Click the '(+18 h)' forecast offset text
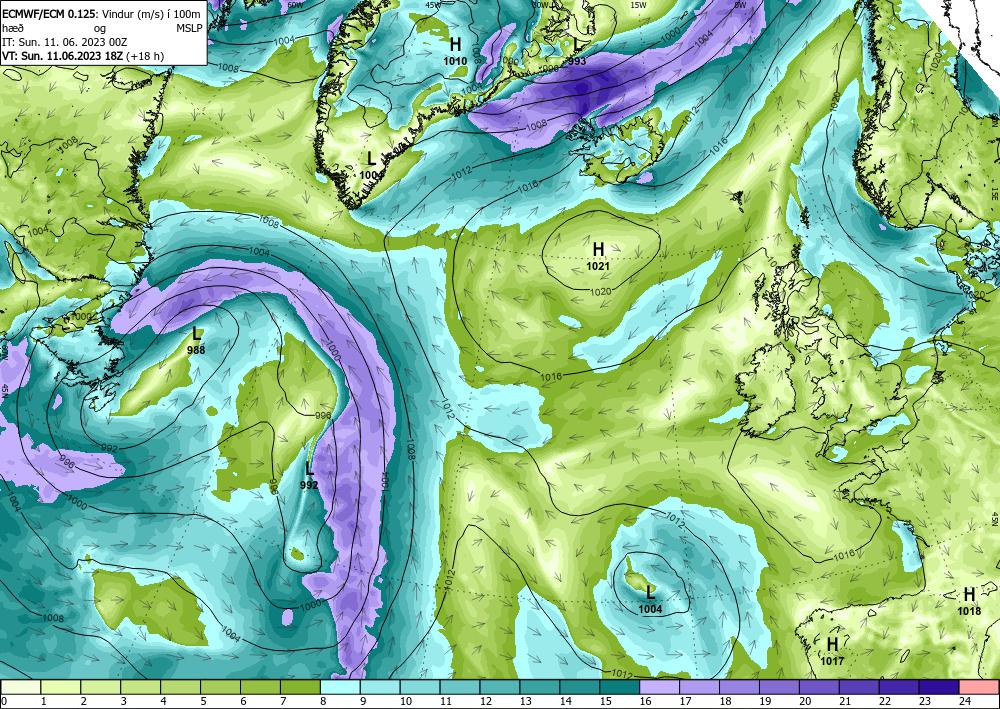The width and height of the screenshot is (1000, 709). tap(145, 56)
